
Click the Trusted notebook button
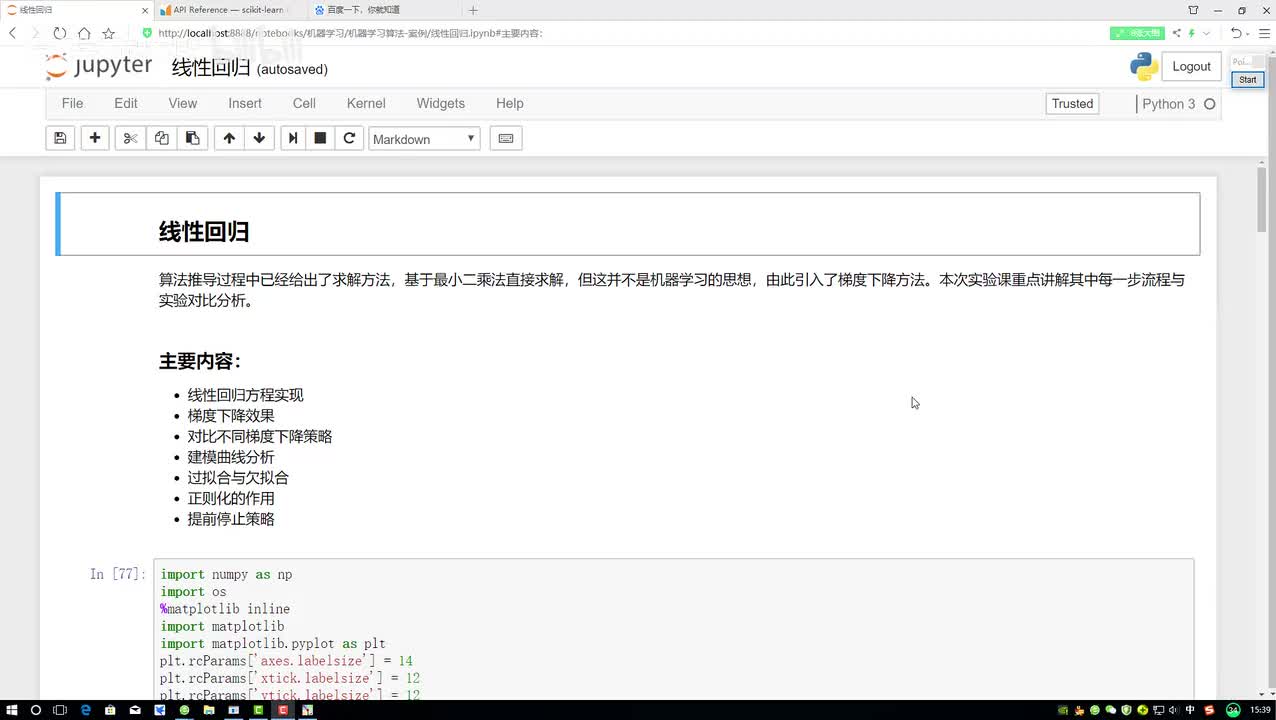1072,104
